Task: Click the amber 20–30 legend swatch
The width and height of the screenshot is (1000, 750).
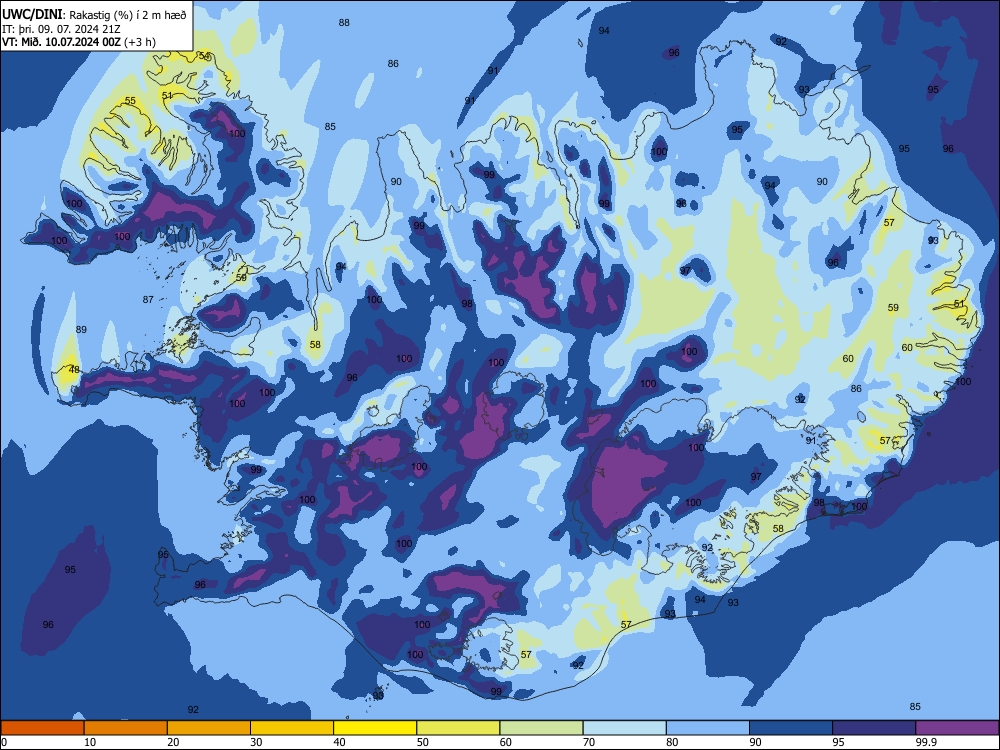Action: 209,728
